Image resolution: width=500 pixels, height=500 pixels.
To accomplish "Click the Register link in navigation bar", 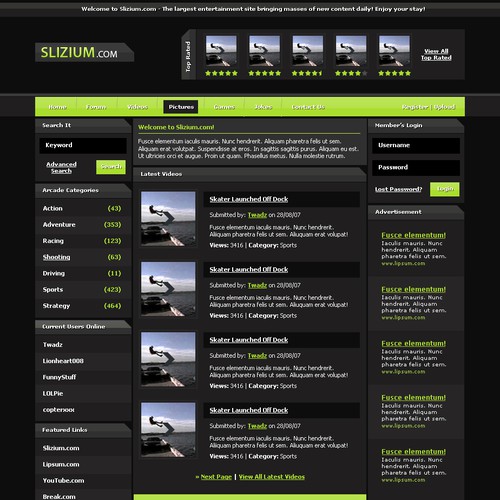I will click(415, 107).
